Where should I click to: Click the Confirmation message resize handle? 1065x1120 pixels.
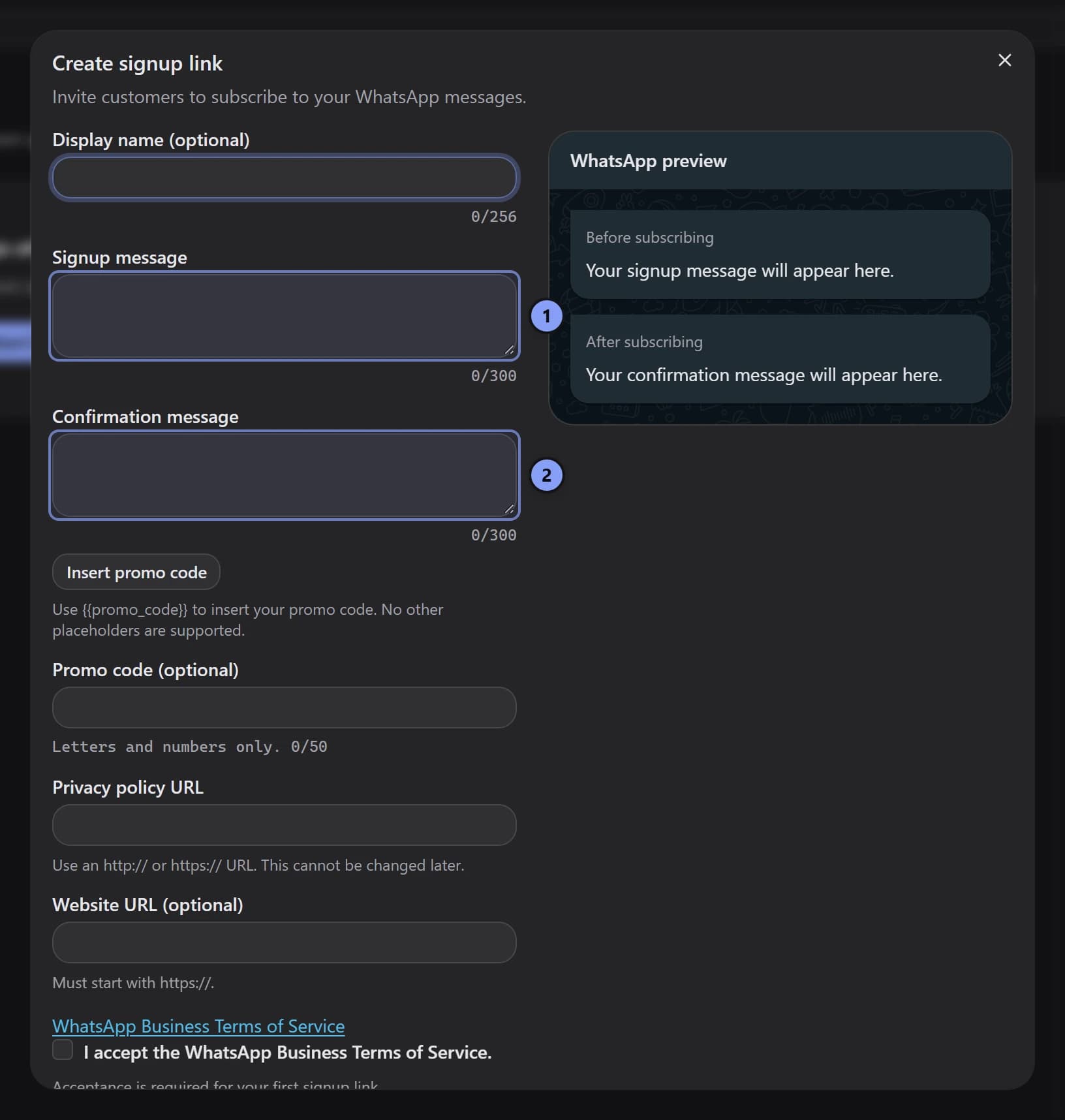tap(509, 509)
